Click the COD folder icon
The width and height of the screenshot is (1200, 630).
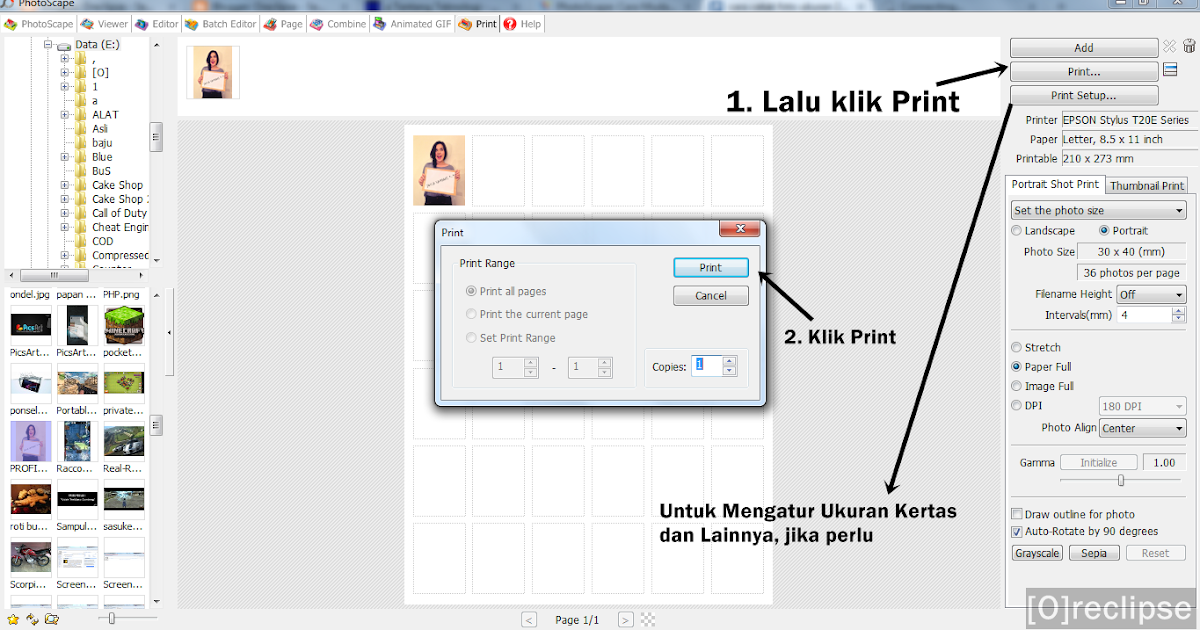pos(81,241)
